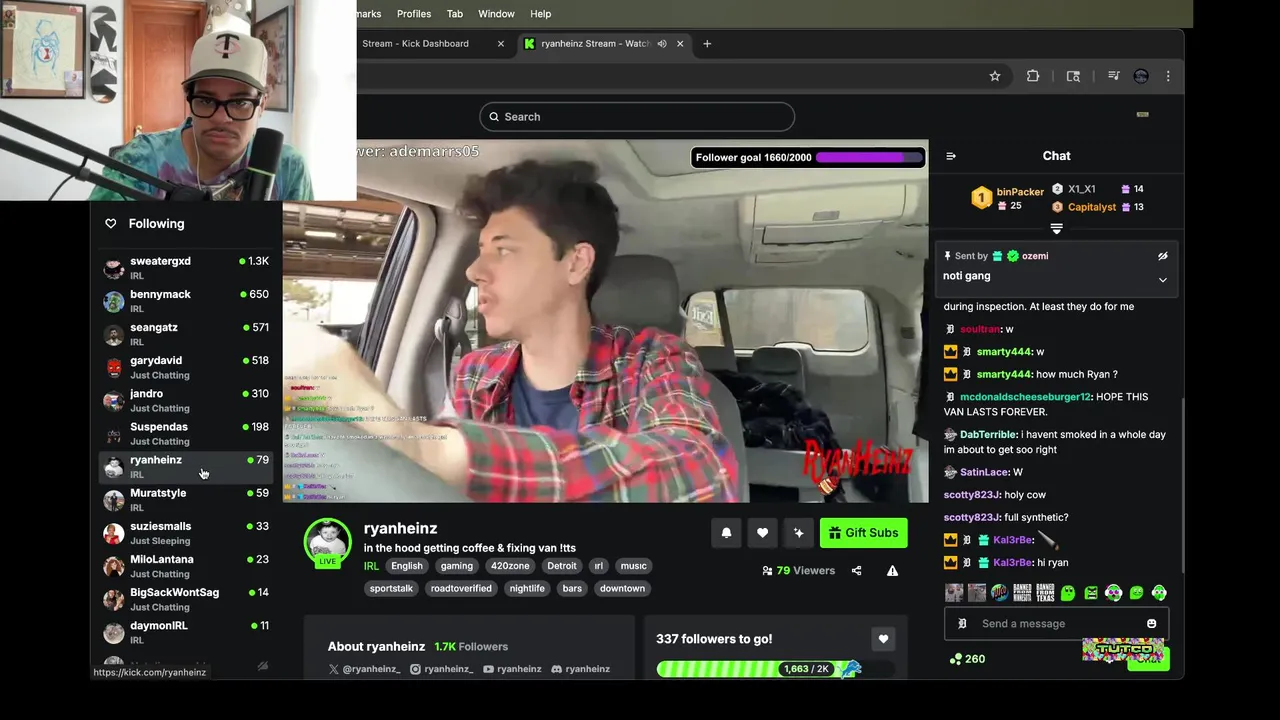The height and width of the screenshot is (720, 1280).
Task: Click the Following heart icon in sidebar
Action: pyautogui.click(x=111, y=224)
